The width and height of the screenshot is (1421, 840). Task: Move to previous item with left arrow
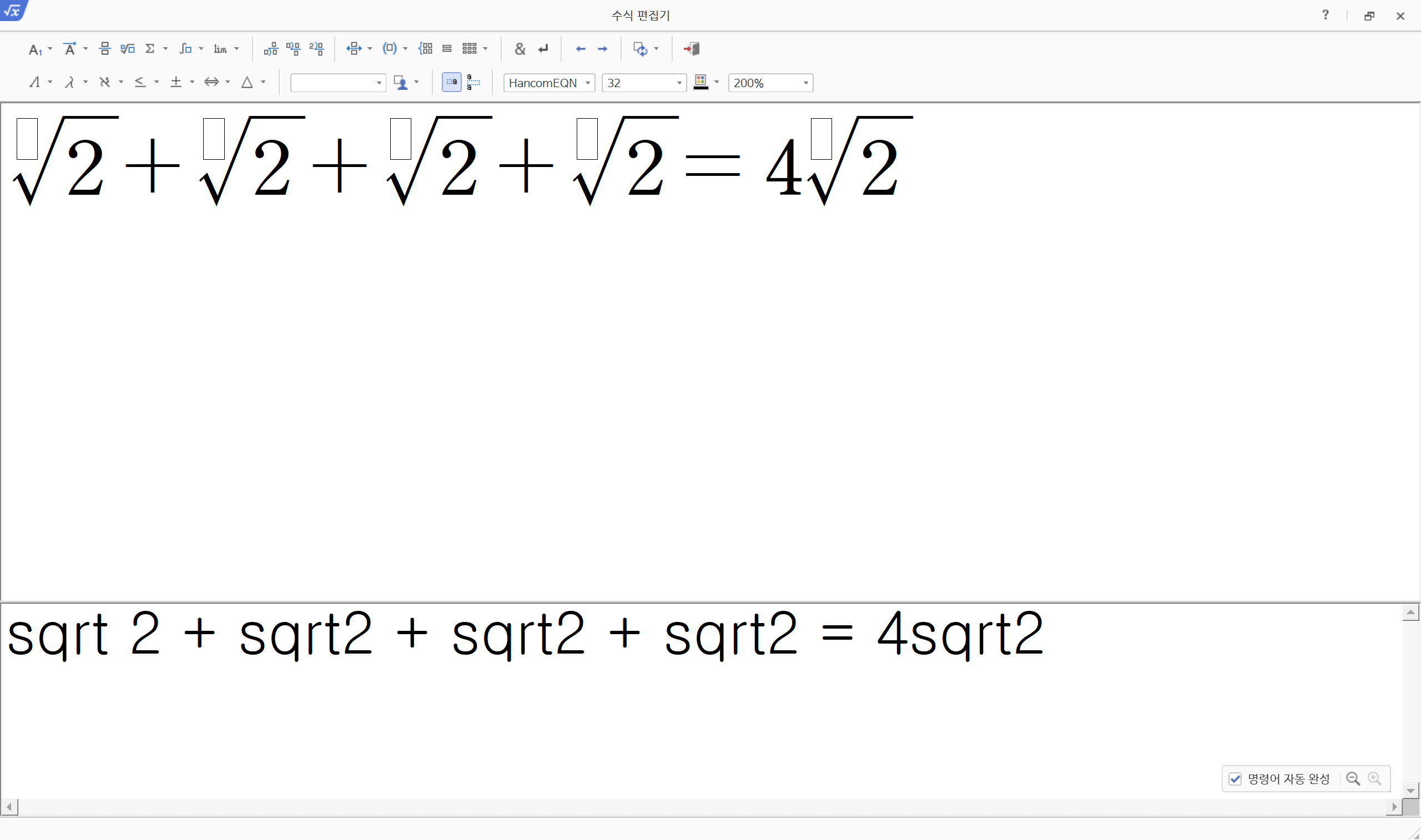pos(580,49)
